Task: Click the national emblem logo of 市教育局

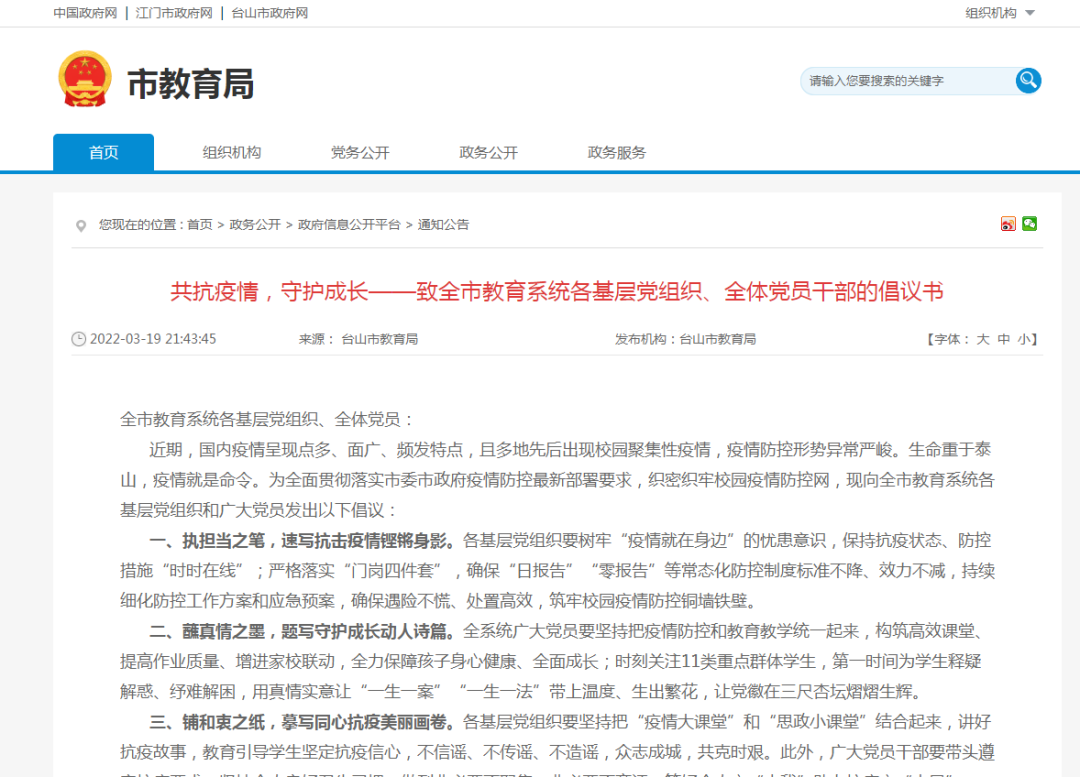Action: (x=88, y=80)
